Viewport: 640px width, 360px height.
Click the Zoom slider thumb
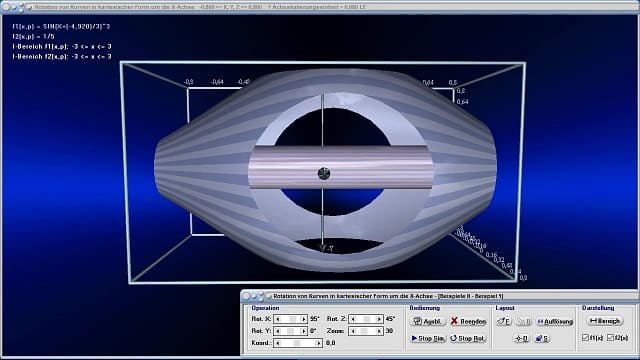tap(364, 331)
